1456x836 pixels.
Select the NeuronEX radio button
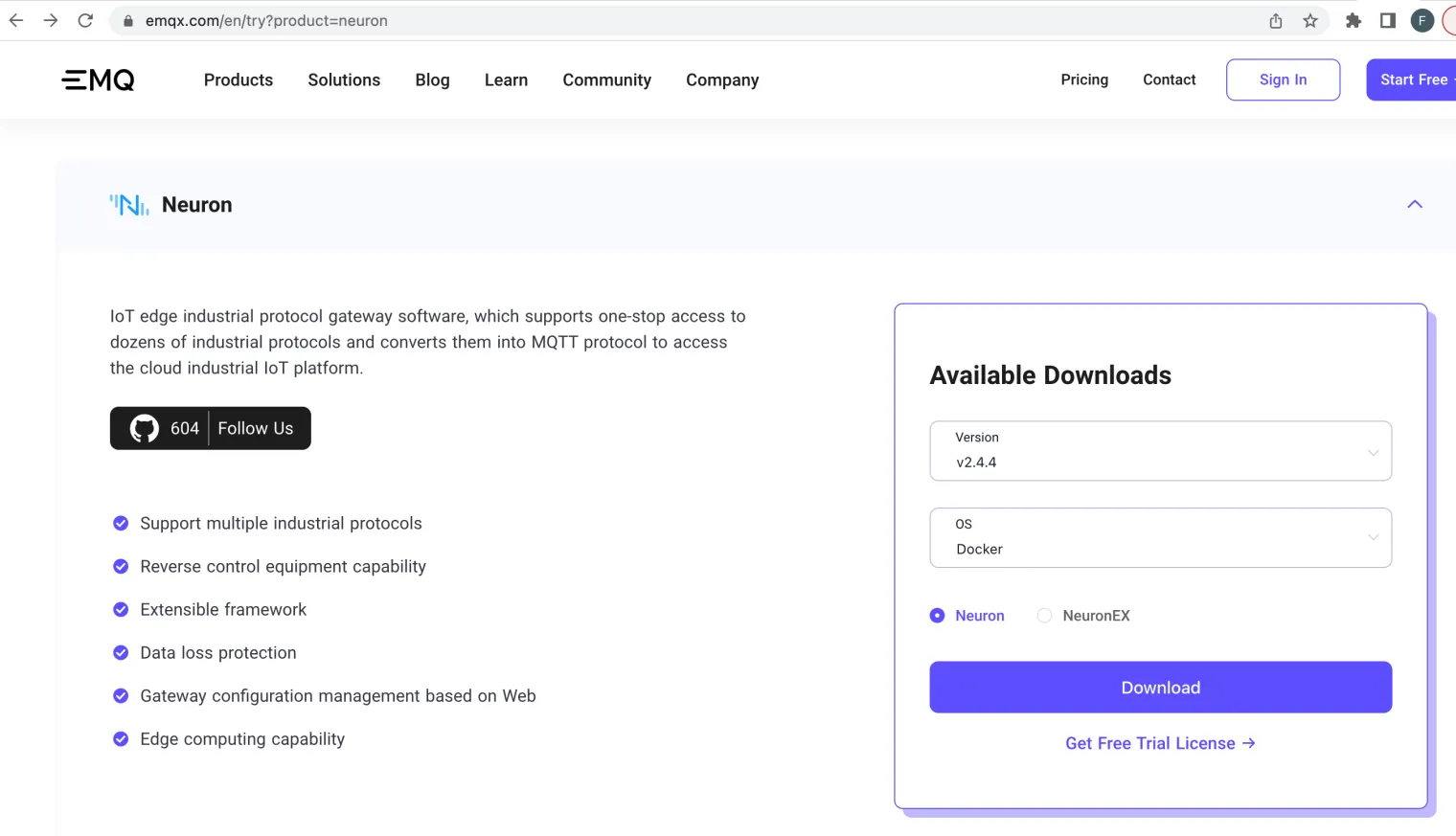[x=1044, y=615]
